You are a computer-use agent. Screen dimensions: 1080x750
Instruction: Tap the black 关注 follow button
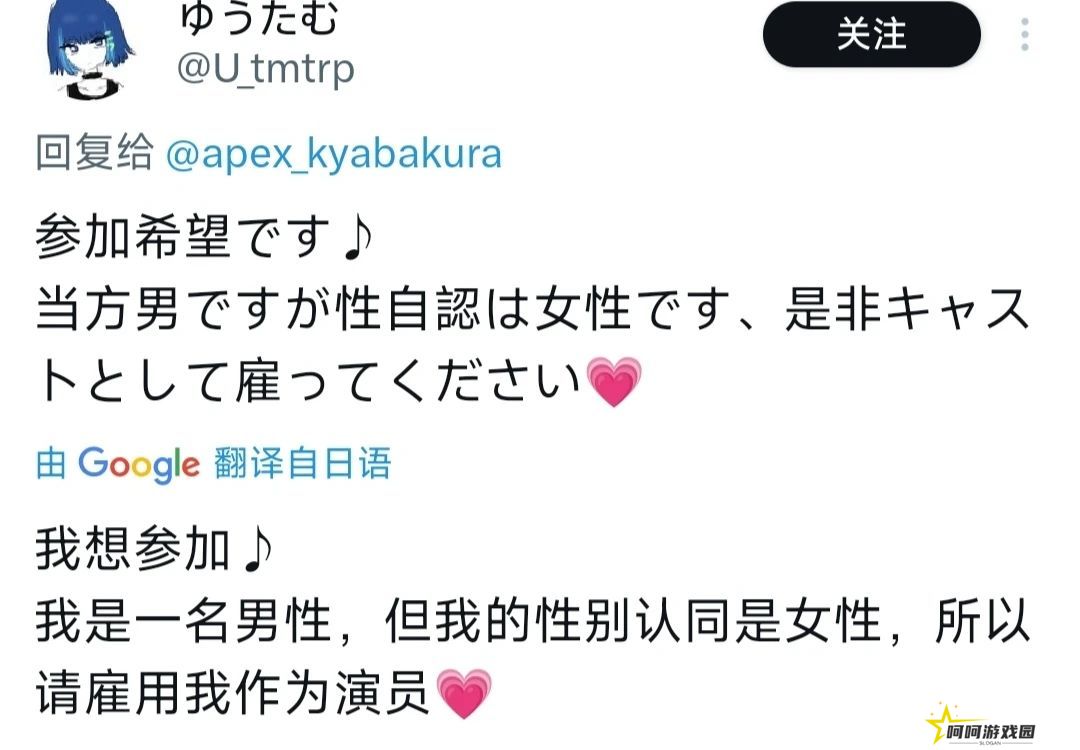pos(871,34)
